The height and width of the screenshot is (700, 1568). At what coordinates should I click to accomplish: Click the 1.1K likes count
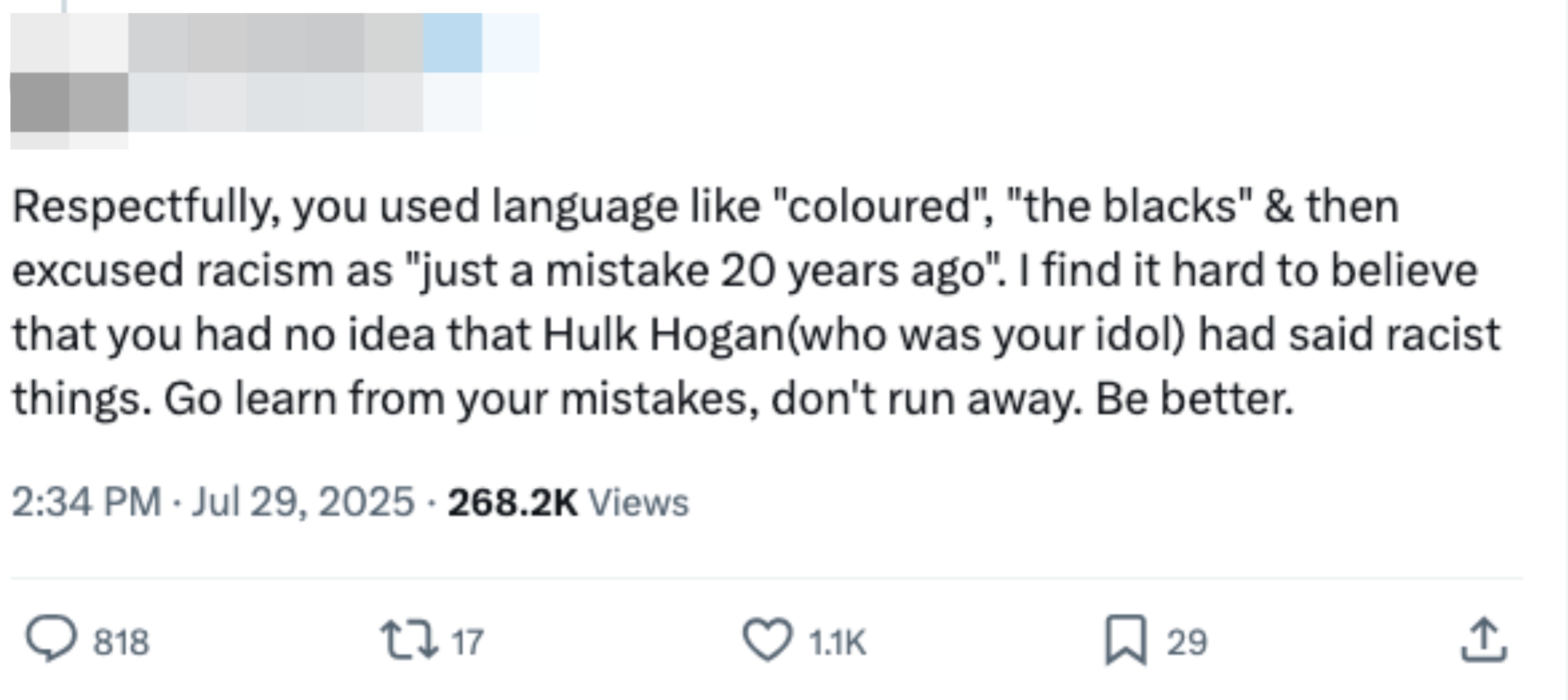click(x=837, y=642)
